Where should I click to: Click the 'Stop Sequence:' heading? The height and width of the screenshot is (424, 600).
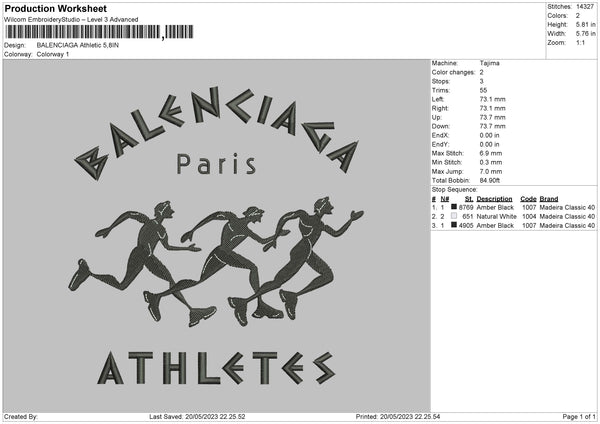pos(455,189)
